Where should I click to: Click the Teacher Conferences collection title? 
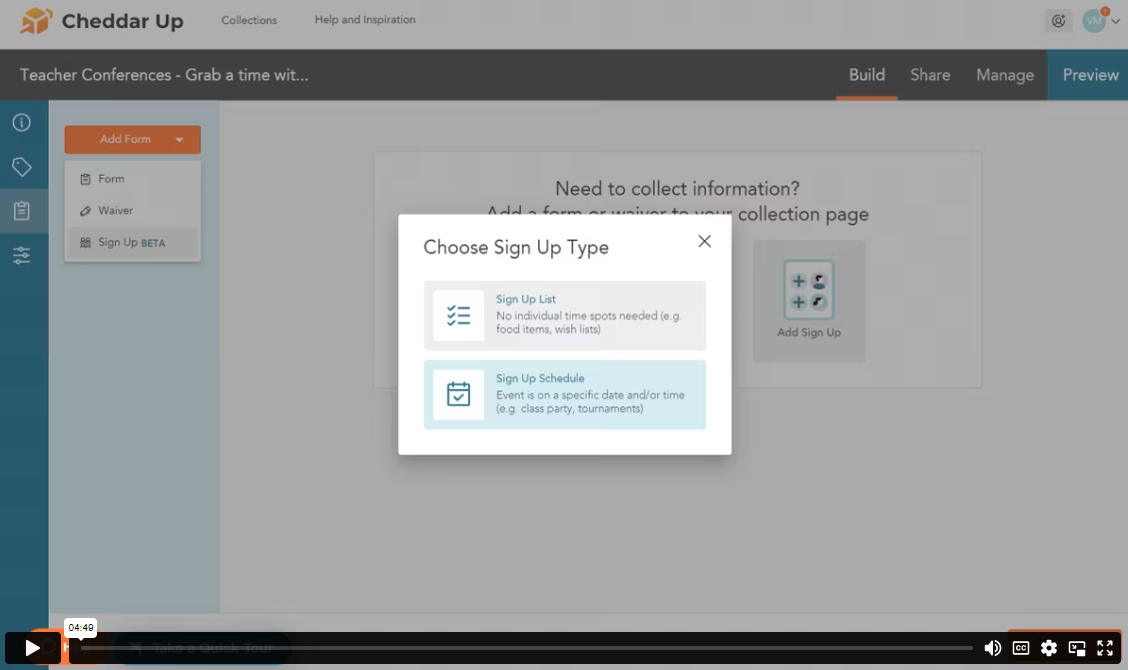[164, 75]
